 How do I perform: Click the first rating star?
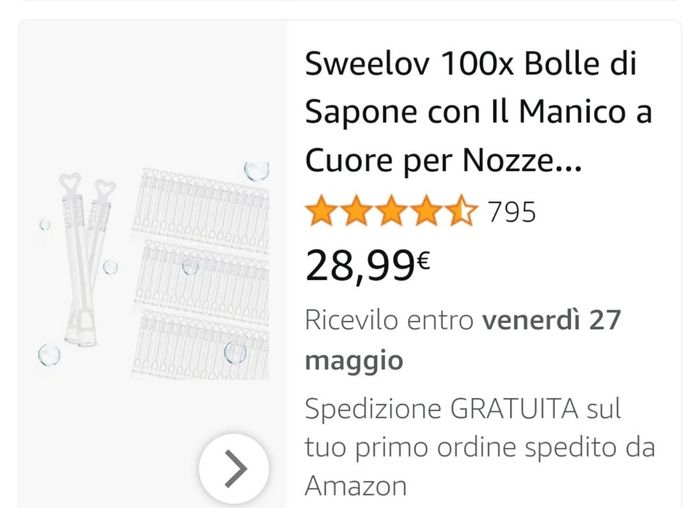click(x=321, y=212)
